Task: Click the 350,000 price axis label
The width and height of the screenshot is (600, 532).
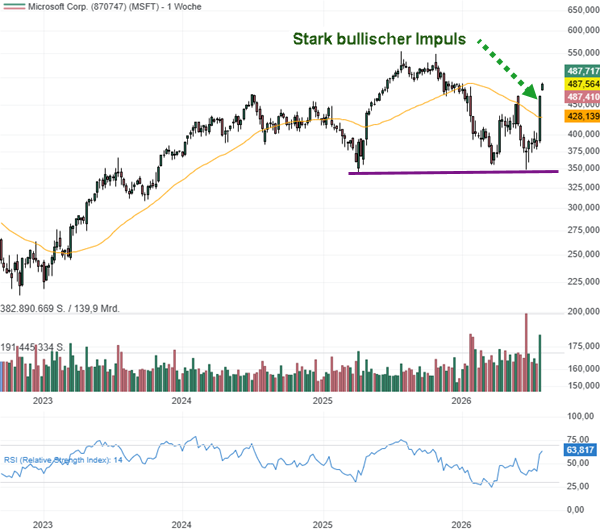Action: pos(584,168)
